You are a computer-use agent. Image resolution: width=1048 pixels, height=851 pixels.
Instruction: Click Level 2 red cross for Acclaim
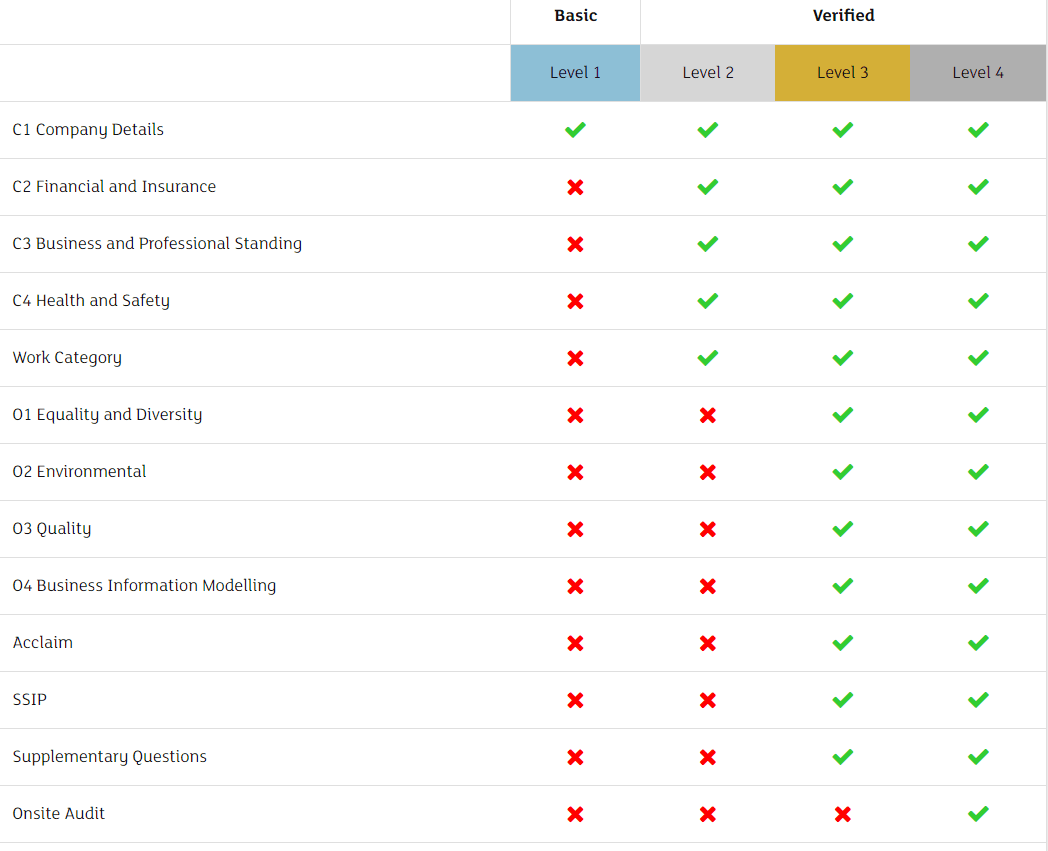[708, 643]
